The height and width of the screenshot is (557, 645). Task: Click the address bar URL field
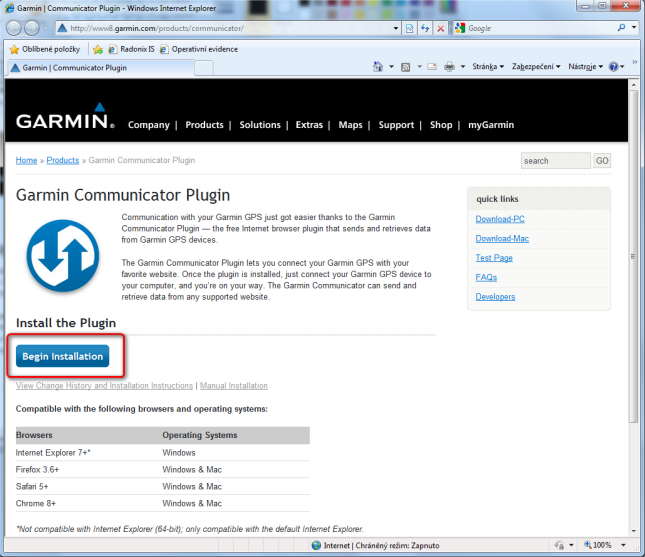pos(224,28)
